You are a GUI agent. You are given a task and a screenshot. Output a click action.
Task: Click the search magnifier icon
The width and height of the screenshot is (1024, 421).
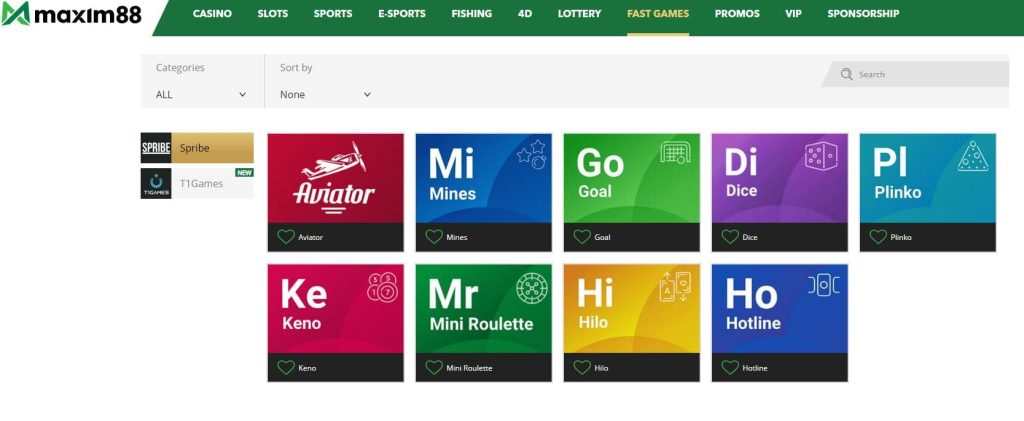(x=846, y=74)
